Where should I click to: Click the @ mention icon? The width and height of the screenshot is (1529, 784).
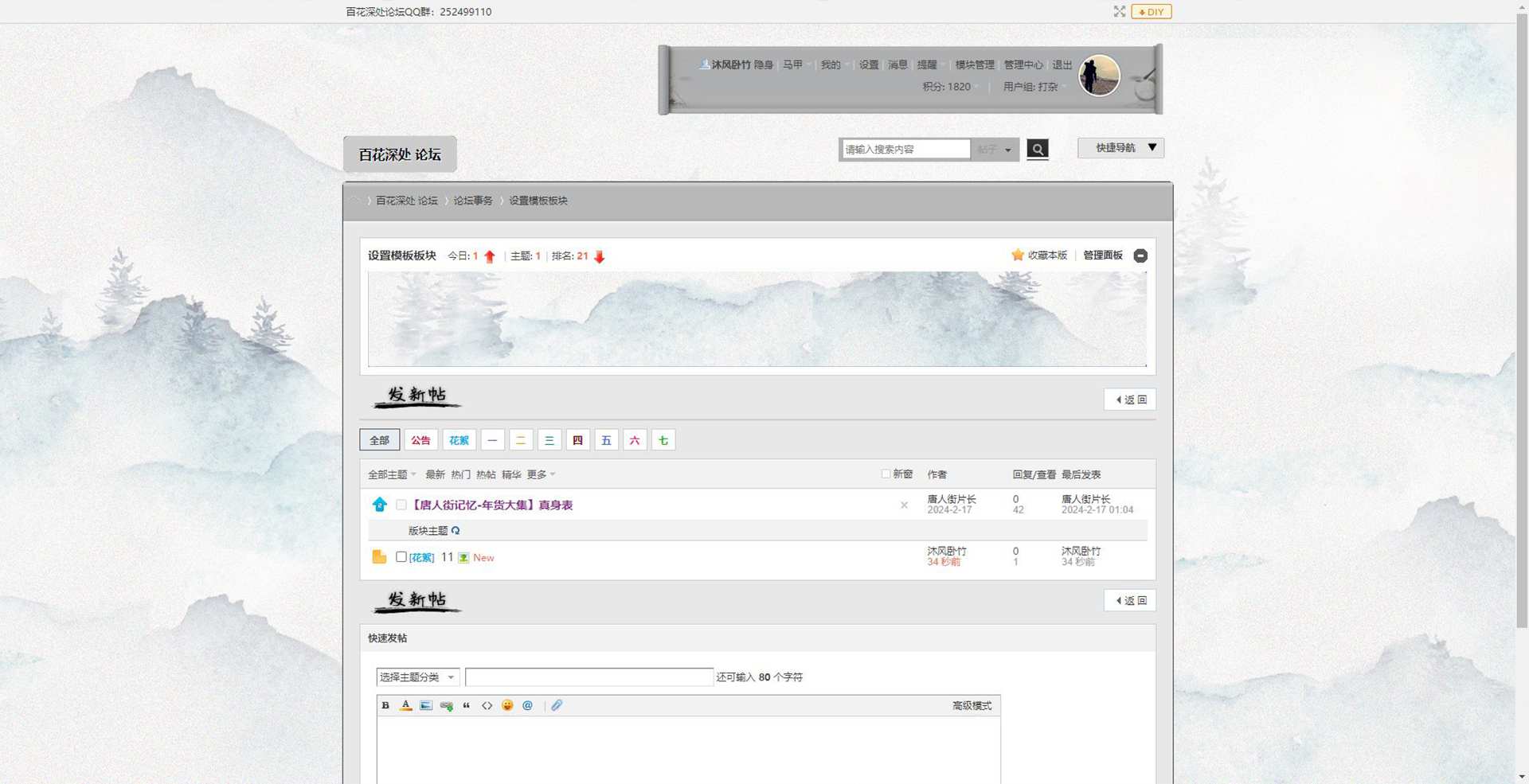coord(527,705)
